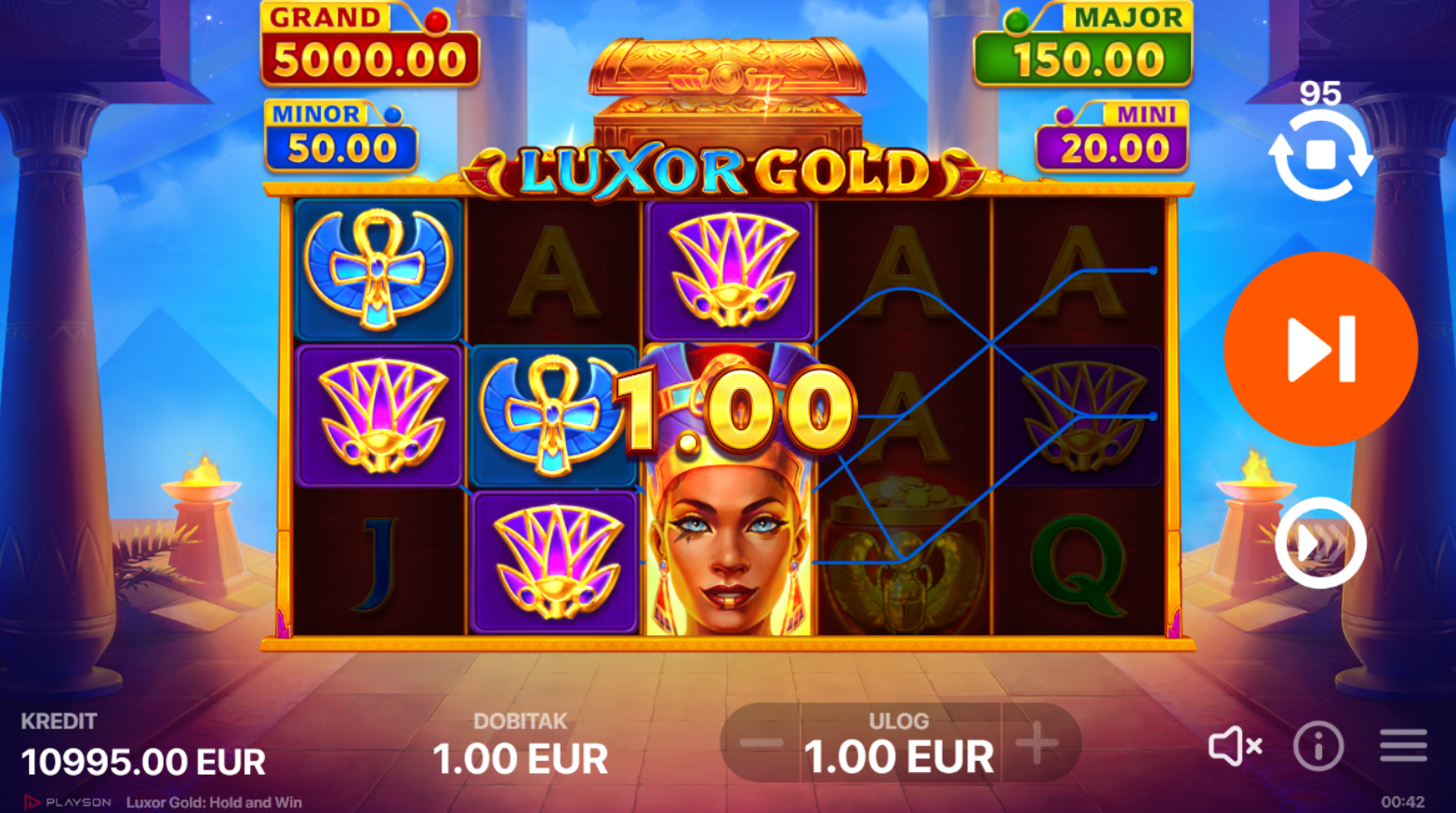Open the hamburger menu

pyautogui.click(x=1403, y=746)
